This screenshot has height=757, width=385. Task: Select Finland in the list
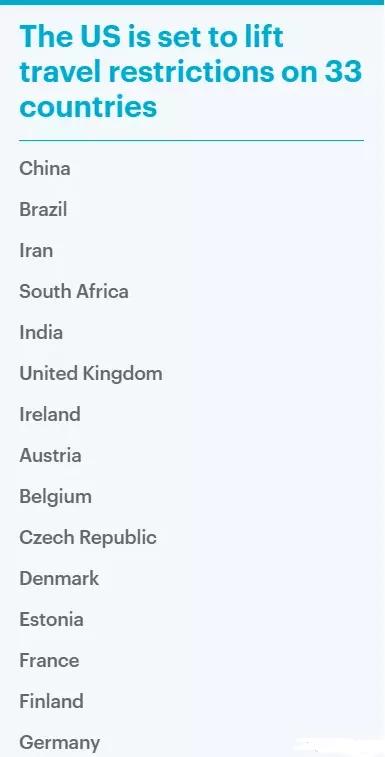coord(51,701)
